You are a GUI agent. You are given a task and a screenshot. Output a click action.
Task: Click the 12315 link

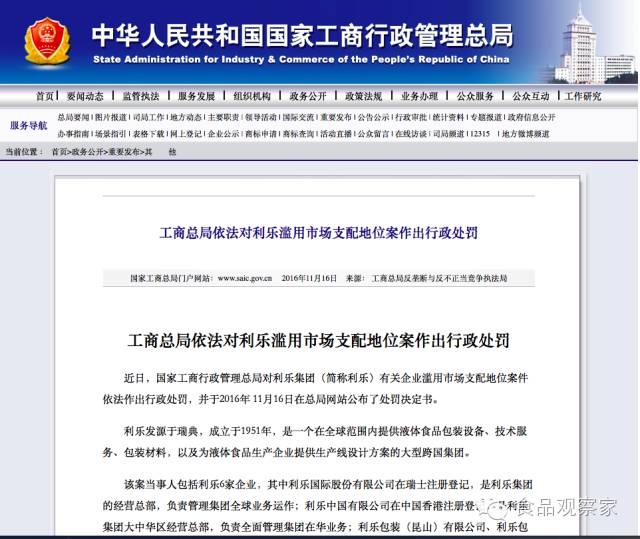tap(480, 134)
